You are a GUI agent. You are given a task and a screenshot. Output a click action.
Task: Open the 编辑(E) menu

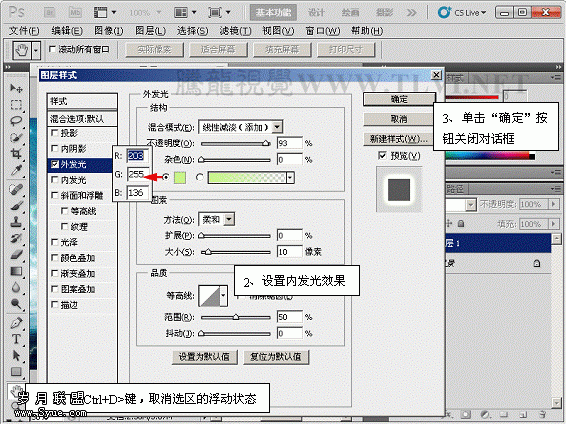(x=67, y=31)
